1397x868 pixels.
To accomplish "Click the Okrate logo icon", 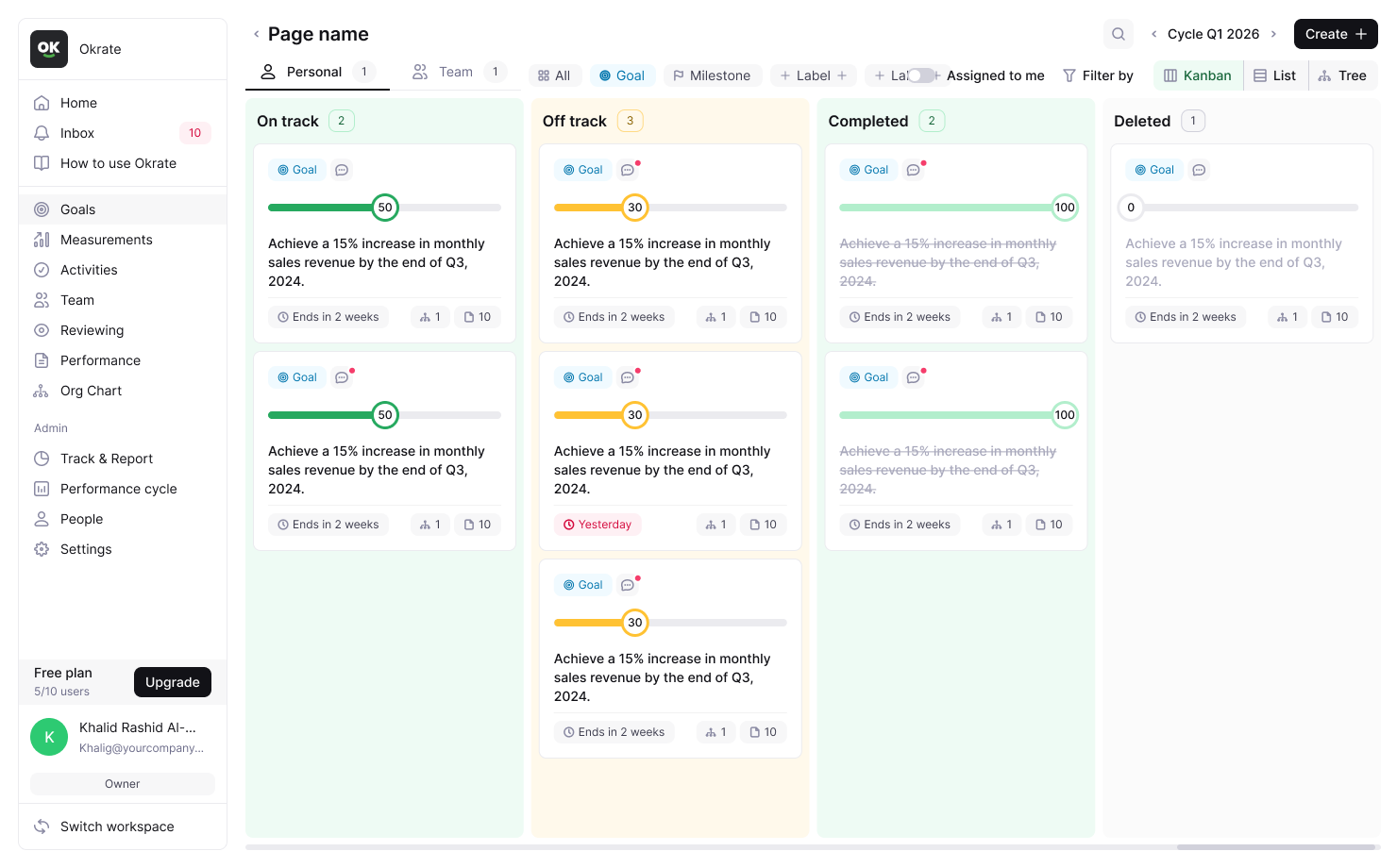I will pyautogui.click(x=49, y=49).
